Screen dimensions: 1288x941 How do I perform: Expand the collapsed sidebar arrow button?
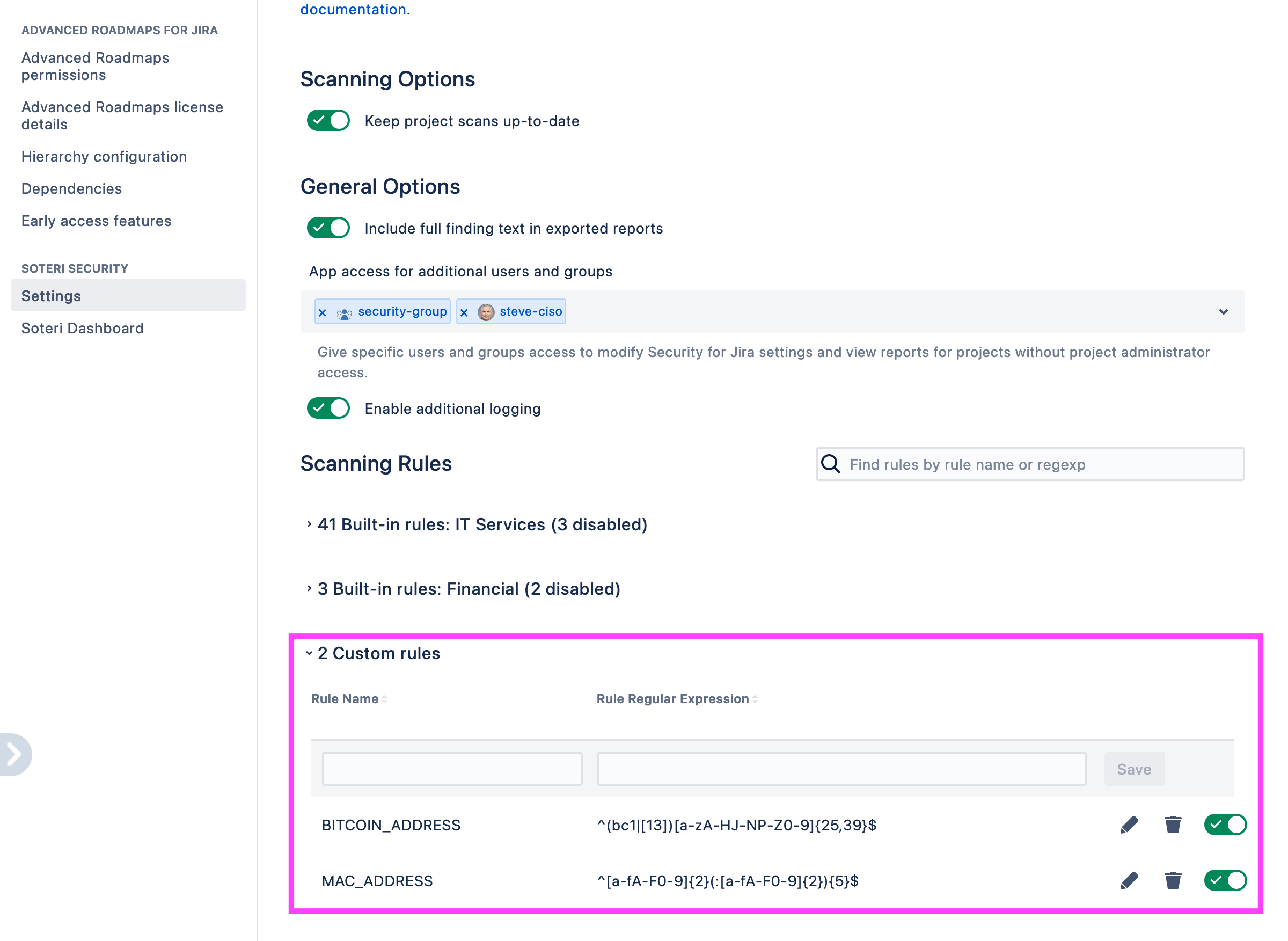click(x=15, y=754)
